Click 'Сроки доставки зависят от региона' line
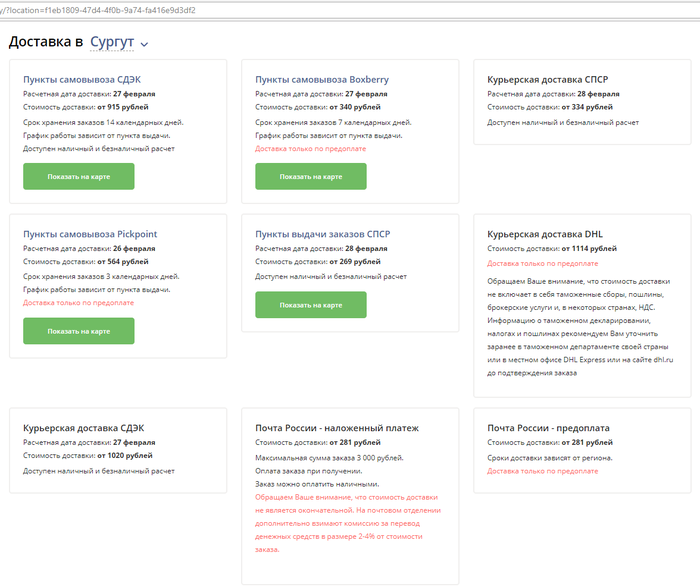This screenshot has width=700, height=587. coord(550,458)
